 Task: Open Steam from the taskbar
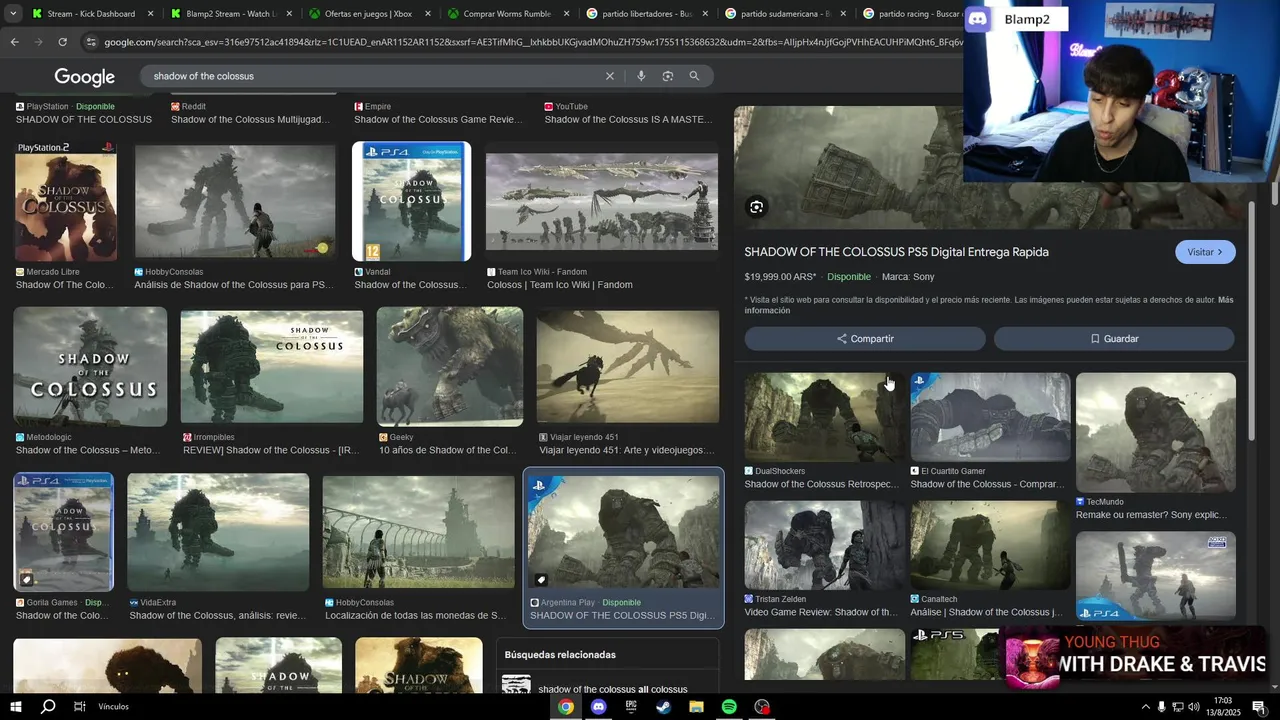(663, 707)
